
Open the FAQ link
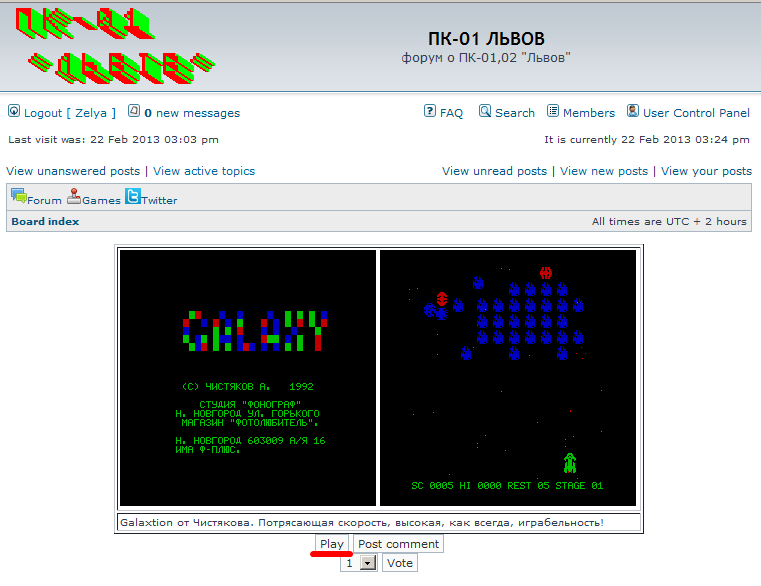[x=451, y=113]
